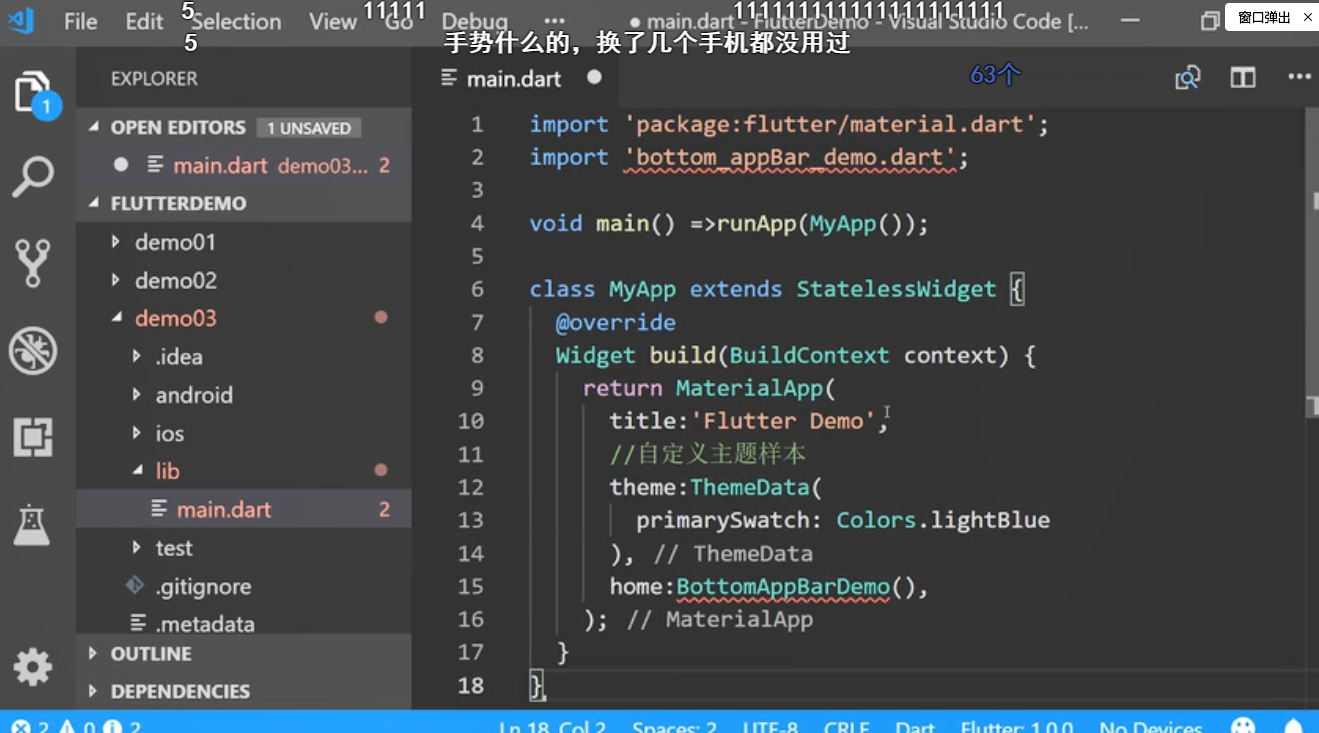Screen dimensions: 1319x733
Task: Click 'bottom_appBar_demo.dart' import string
Action: [790, 157]
